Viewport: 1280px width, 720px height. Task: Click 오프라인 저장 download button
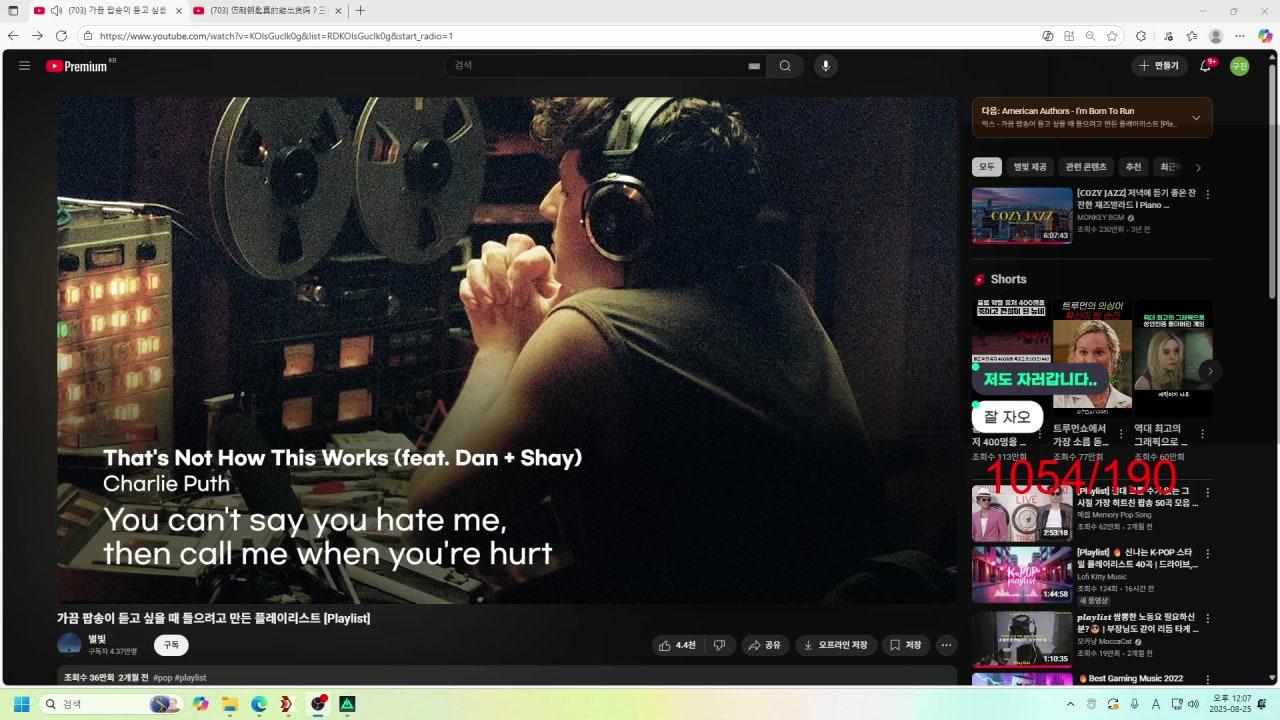pyautogui.click(x=836, y=645)
